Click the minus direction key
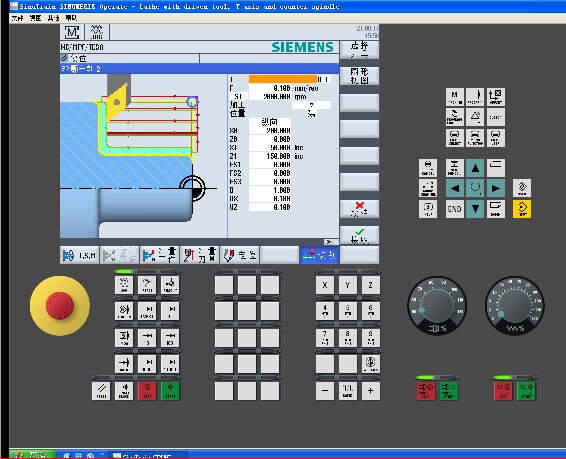Image resolution: width=566 pixels, height=459 pixels. 325,391
